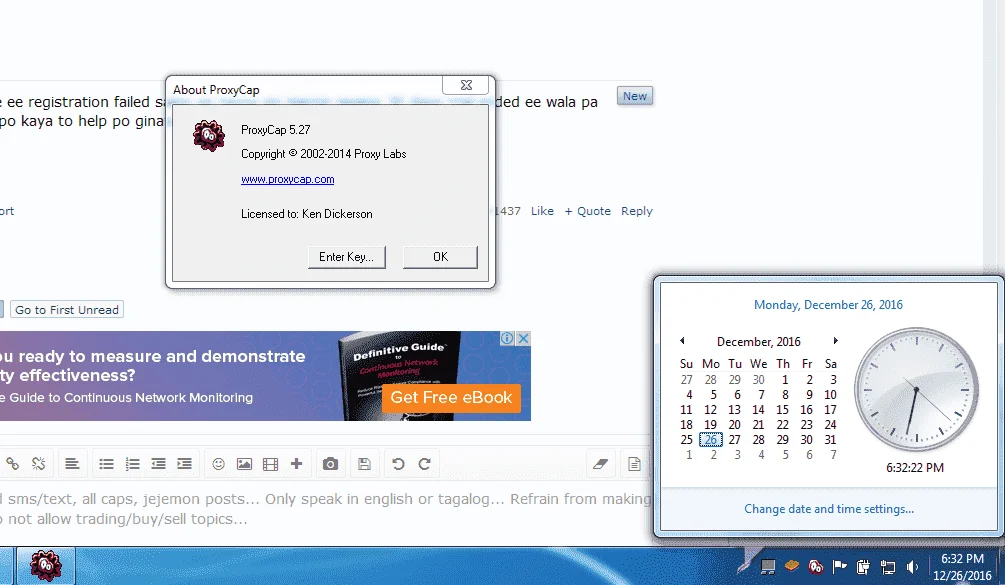Click the camera upload icon
This screenshot has height=585, width=1005.
[x=330, y=463]
